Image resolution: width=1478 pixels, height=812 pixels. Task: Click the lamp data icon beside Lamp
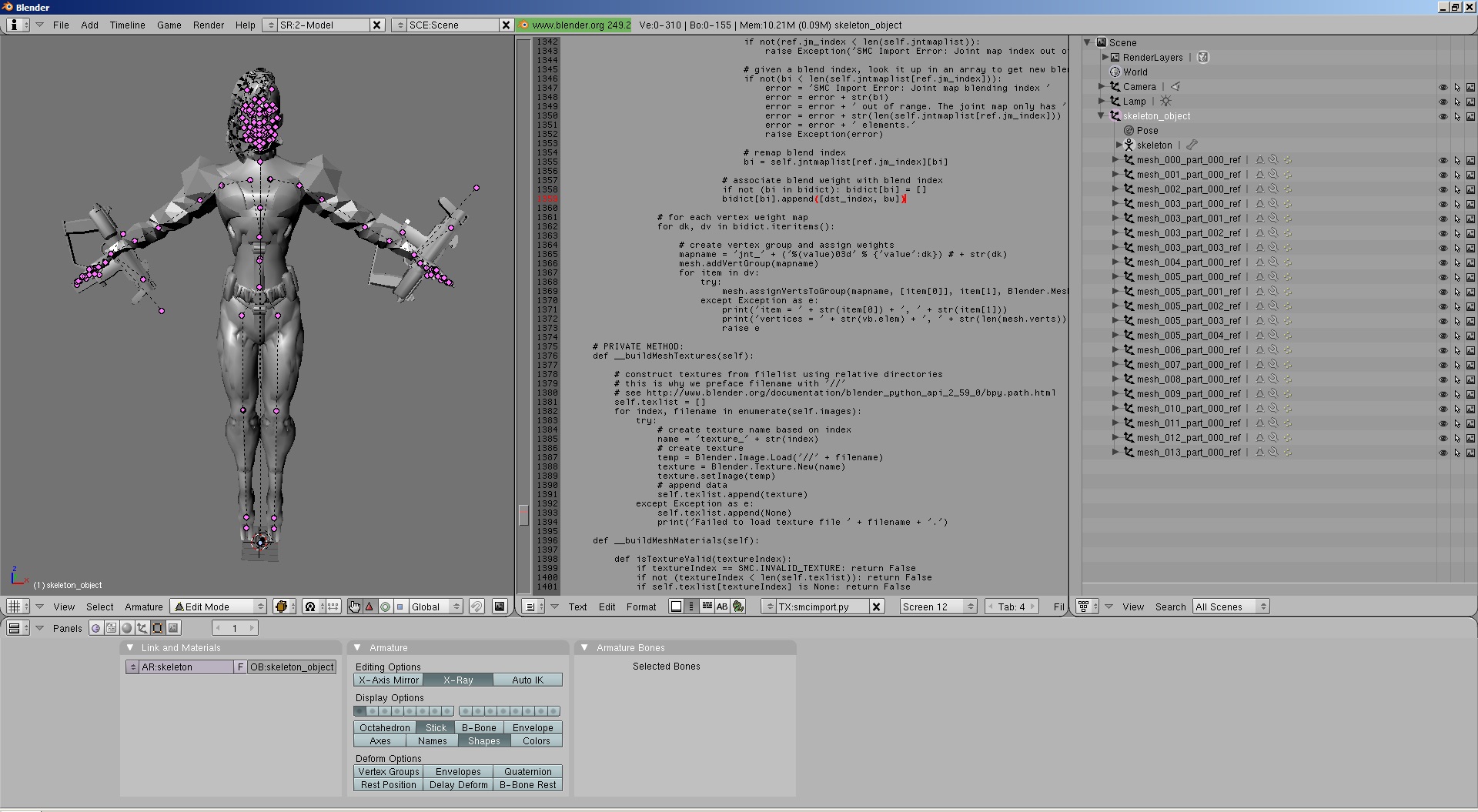click(1165, 102)
